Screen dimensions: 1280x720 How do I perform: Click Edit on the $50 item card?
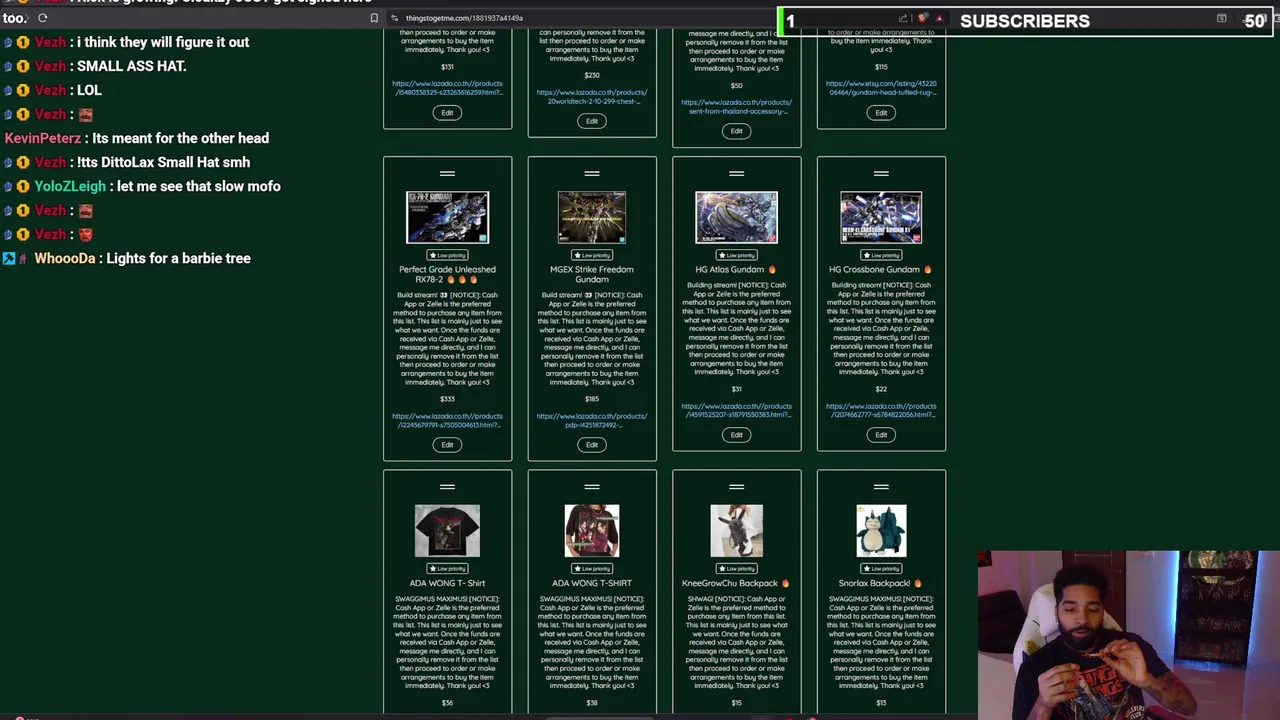736,131
